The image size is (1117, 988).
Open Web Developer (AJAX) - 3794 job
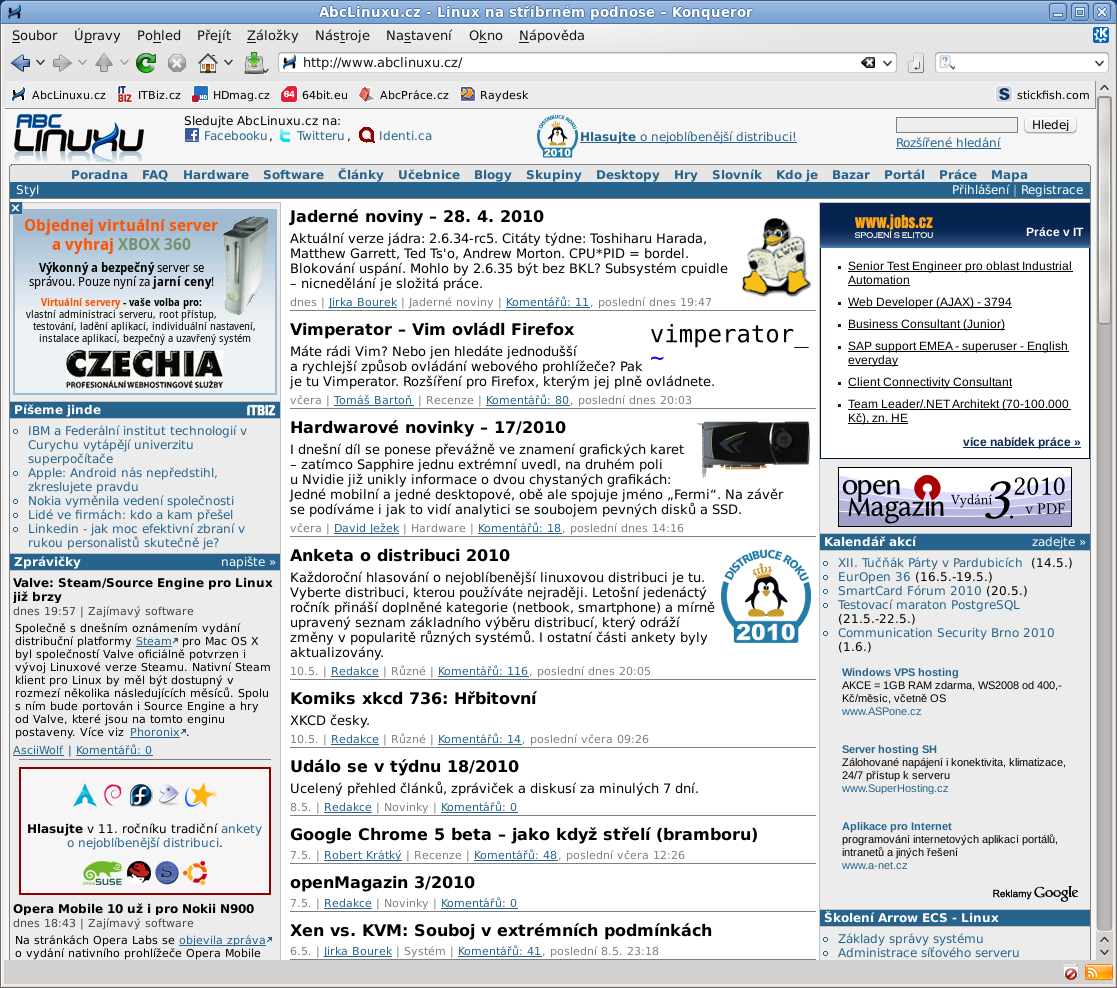[929, 301]
